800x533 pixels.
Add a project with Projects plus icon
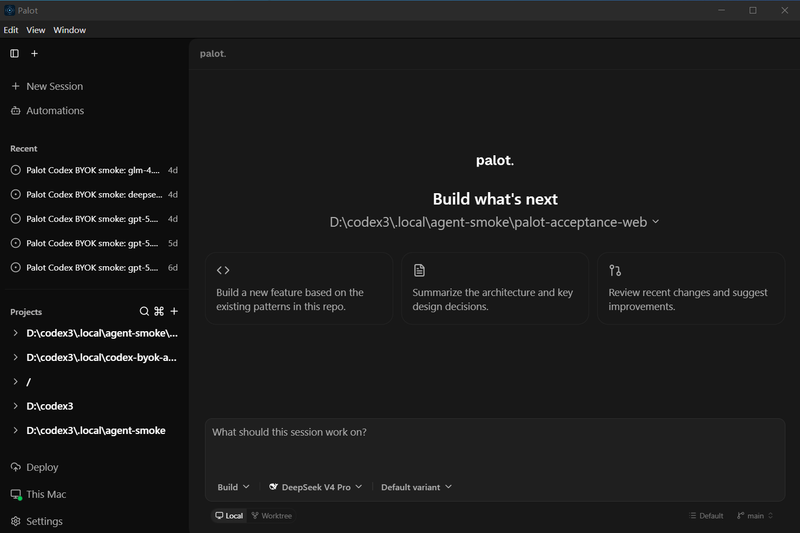(x=174, y=311)
